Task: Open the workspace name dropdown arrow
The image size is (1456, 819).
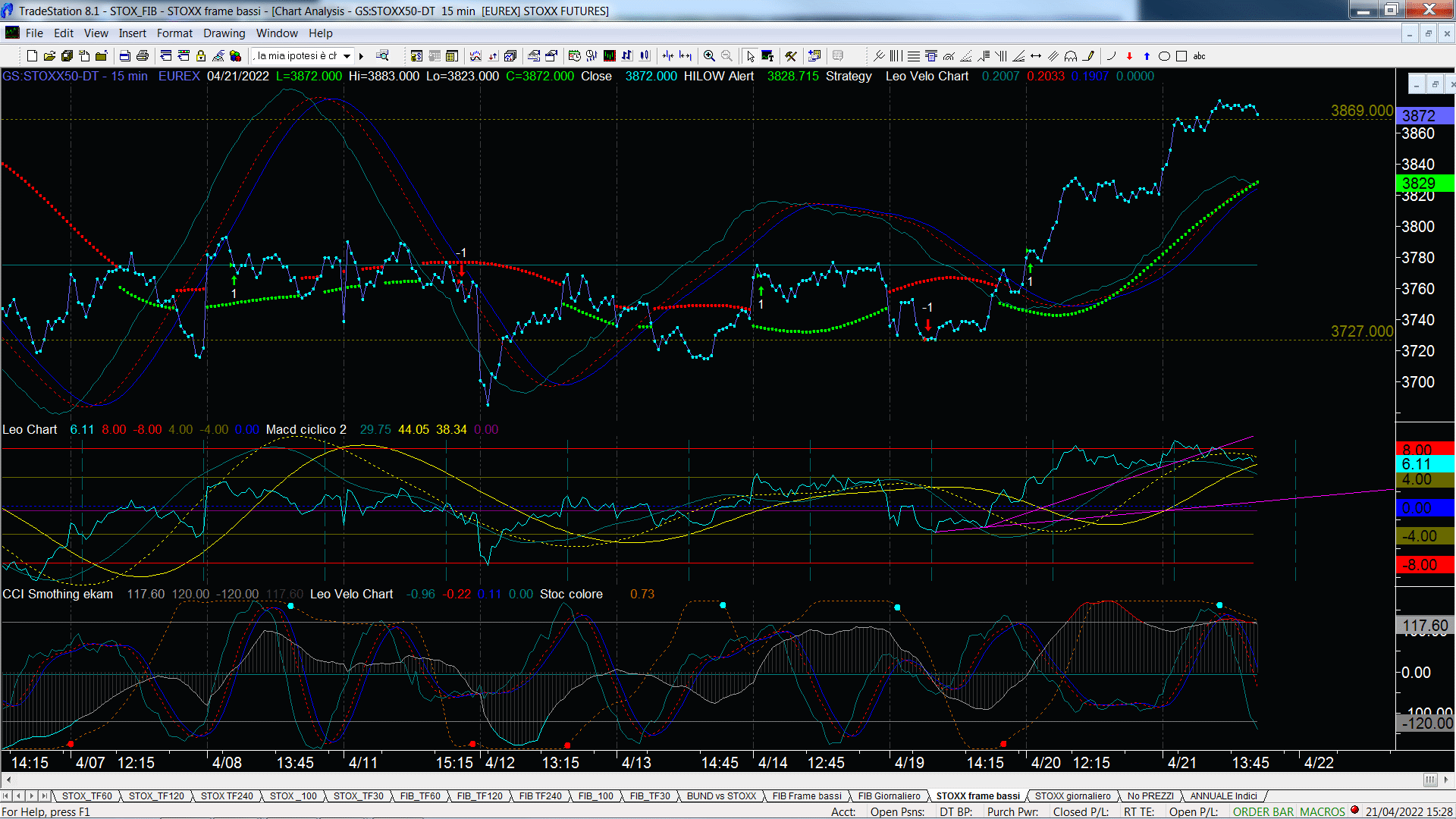Action: tap(347, 56)
